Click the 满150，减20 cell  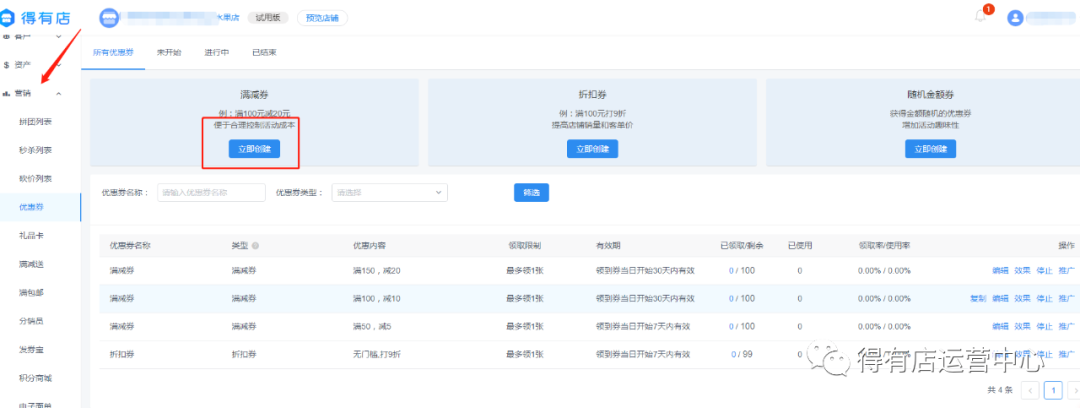click(x=376, y=270)
